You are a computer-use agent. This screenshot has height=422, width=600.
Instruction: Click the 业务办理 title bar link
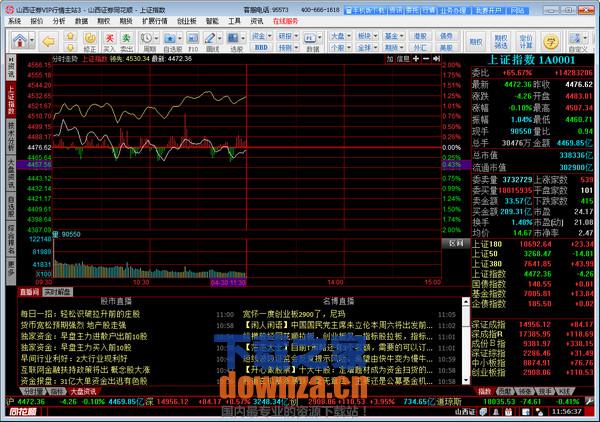coord(453,10)
